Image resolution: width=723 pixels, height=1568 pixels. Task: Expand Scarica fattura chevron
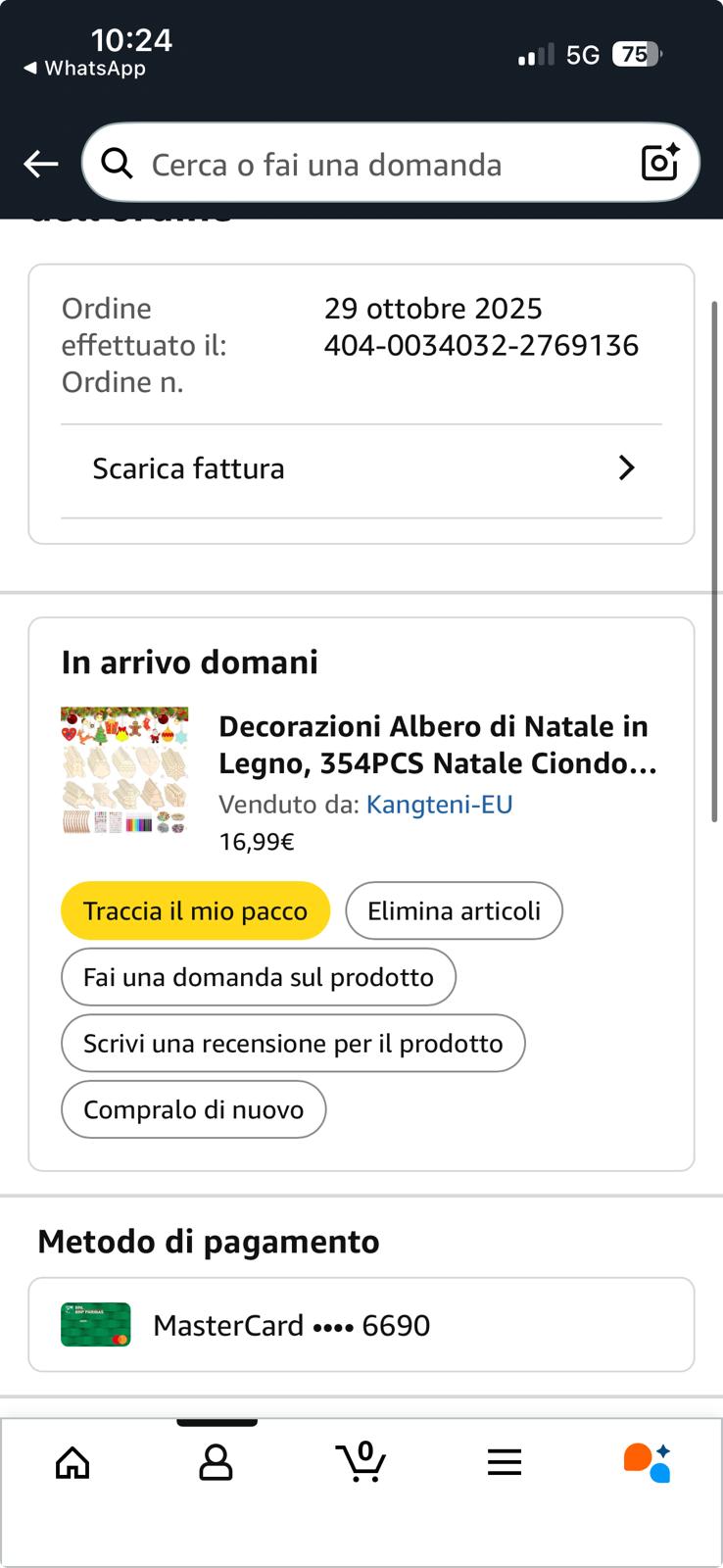(x=627, y=468)
